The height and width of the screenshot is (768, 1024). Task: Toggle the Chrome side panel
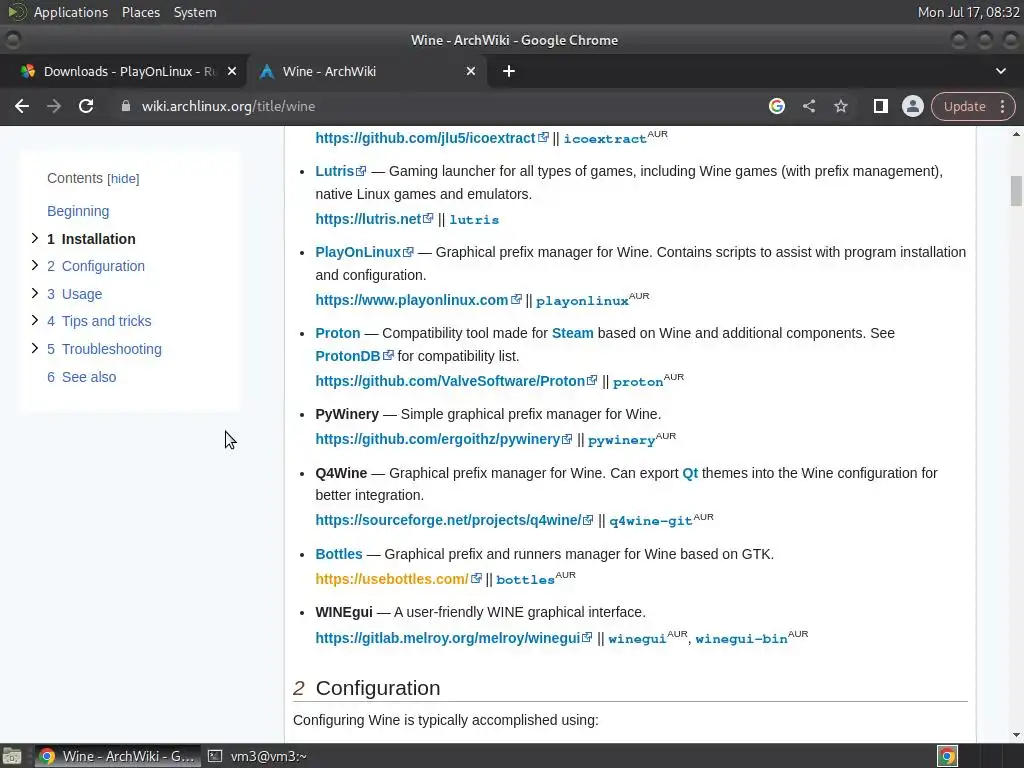pyautogui.click(x=880, y=106)
